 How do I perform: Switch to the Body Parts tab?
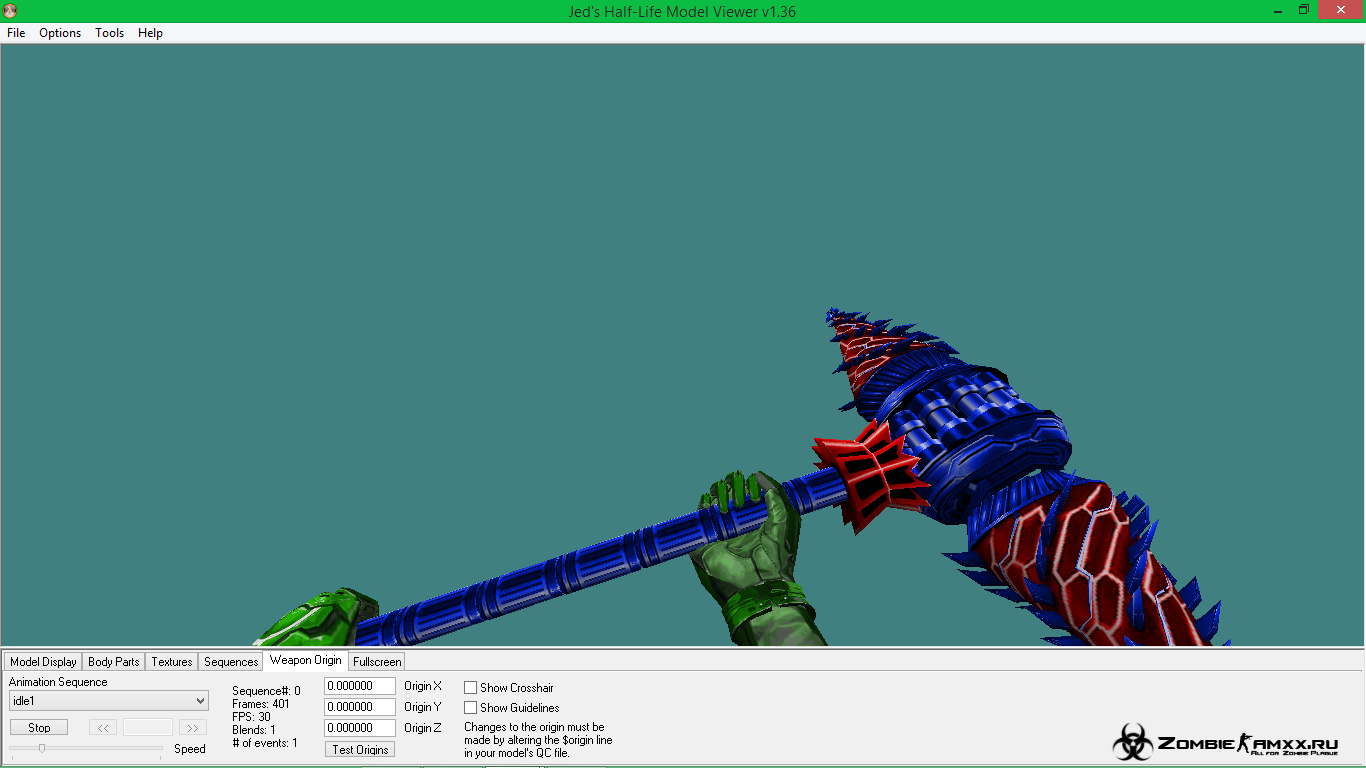pos(114,662)
